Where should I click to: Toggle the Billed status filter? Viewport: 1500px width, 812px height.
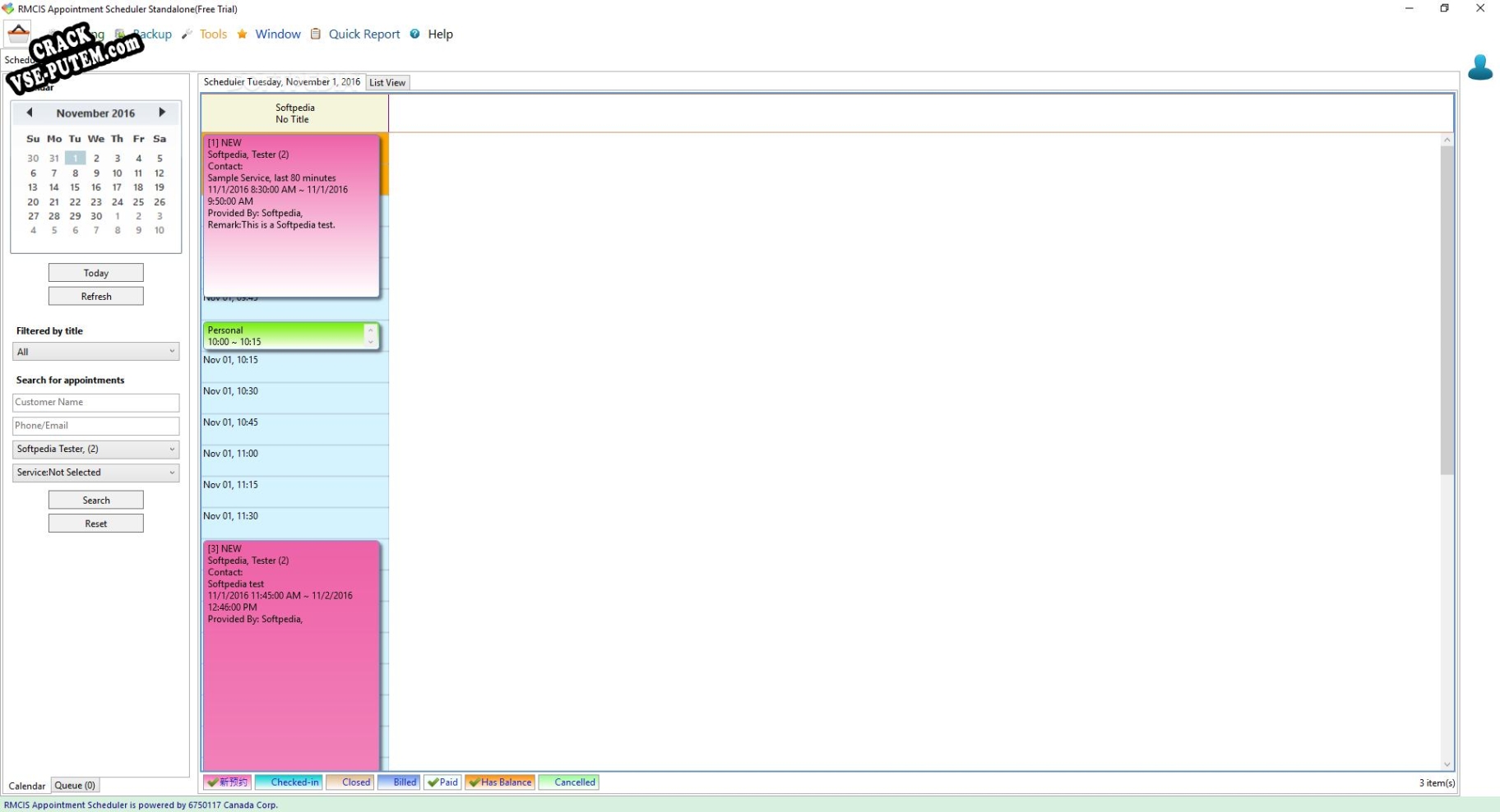[x=399, y=782]
